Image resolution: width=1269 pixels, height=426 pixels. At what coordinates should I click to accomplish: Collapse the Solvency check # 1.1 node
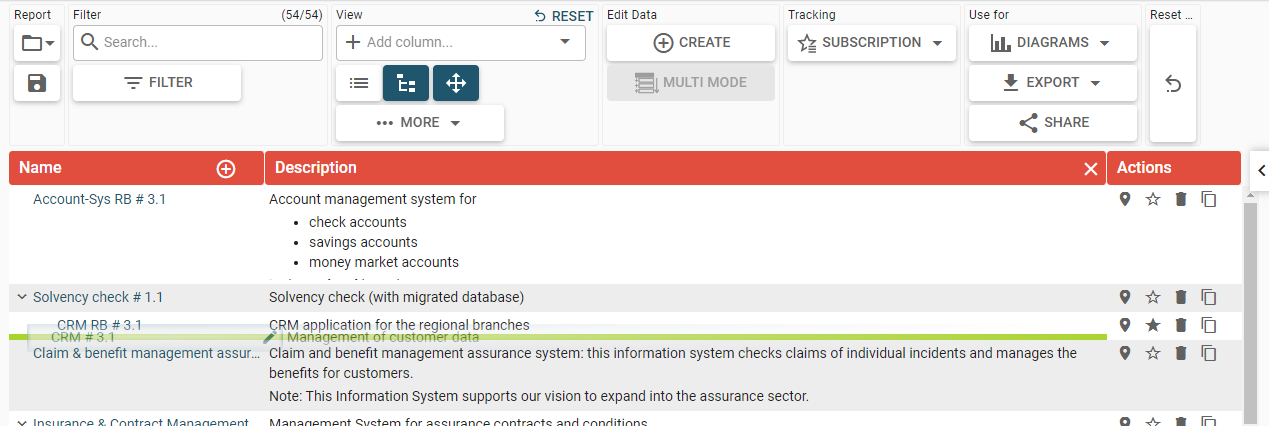[21, 297]
